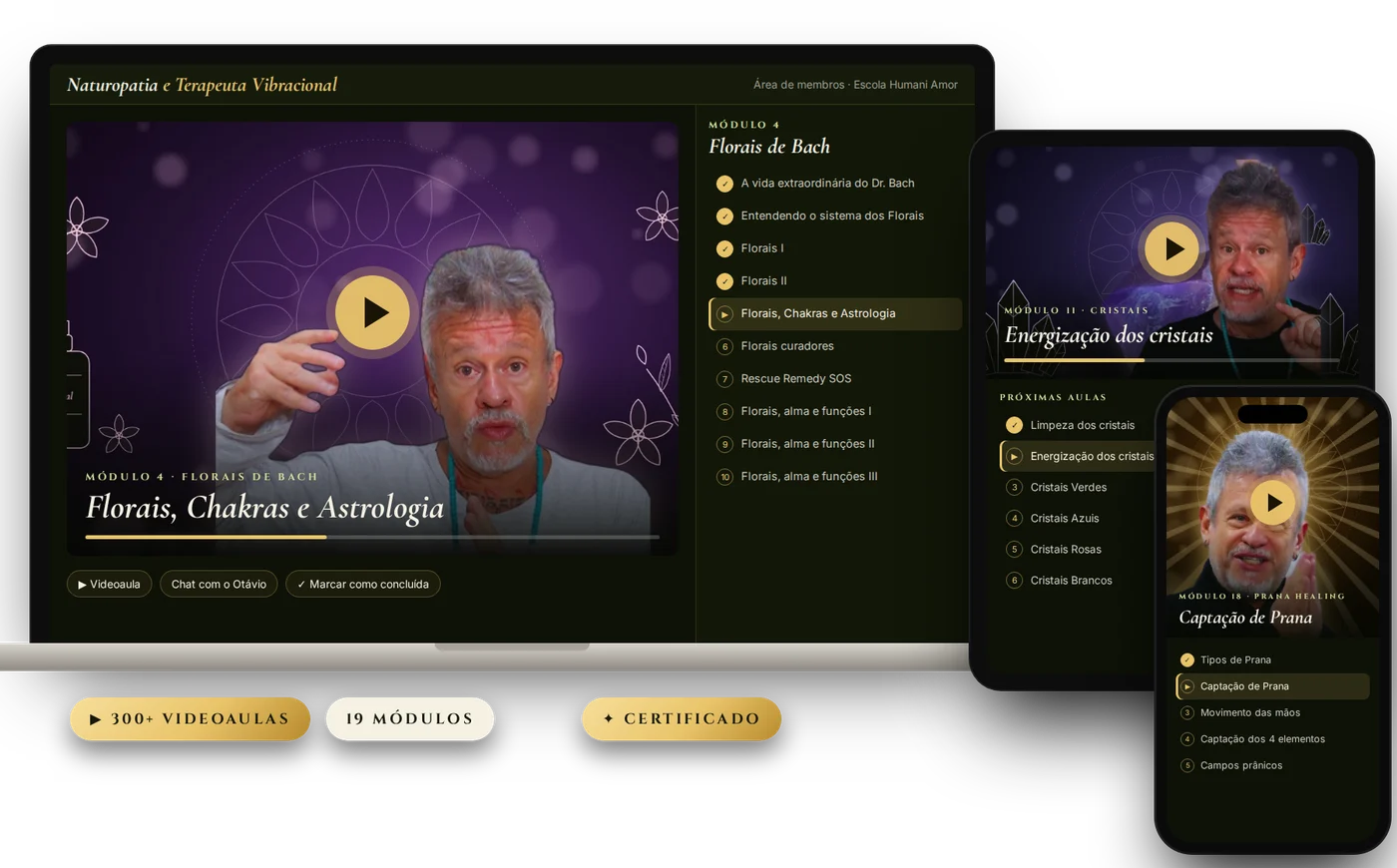The height and width of the screenshot is (868, 1397).
Task: Play the tablet Energização dos cristais video
Action: coord(1172,247)
